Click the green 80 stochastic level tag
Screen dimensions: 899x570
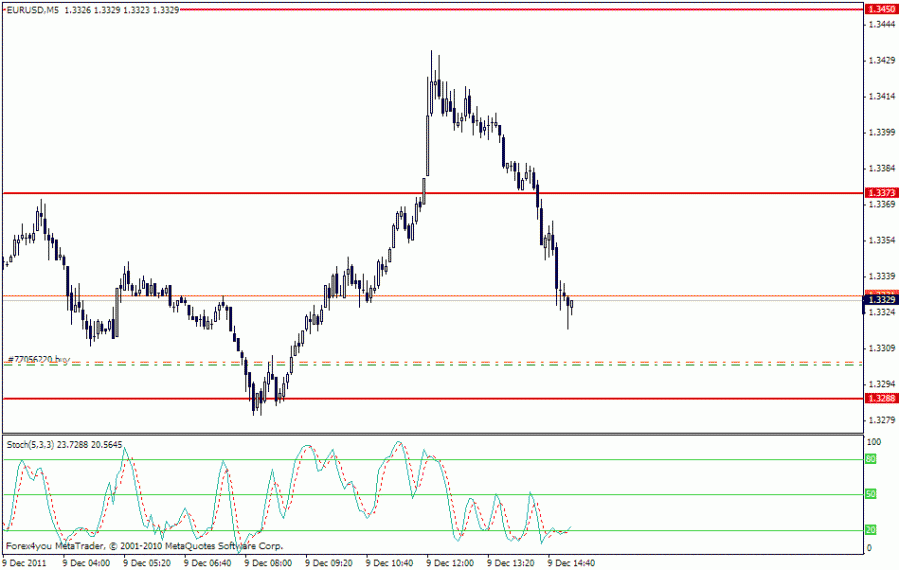871,459
